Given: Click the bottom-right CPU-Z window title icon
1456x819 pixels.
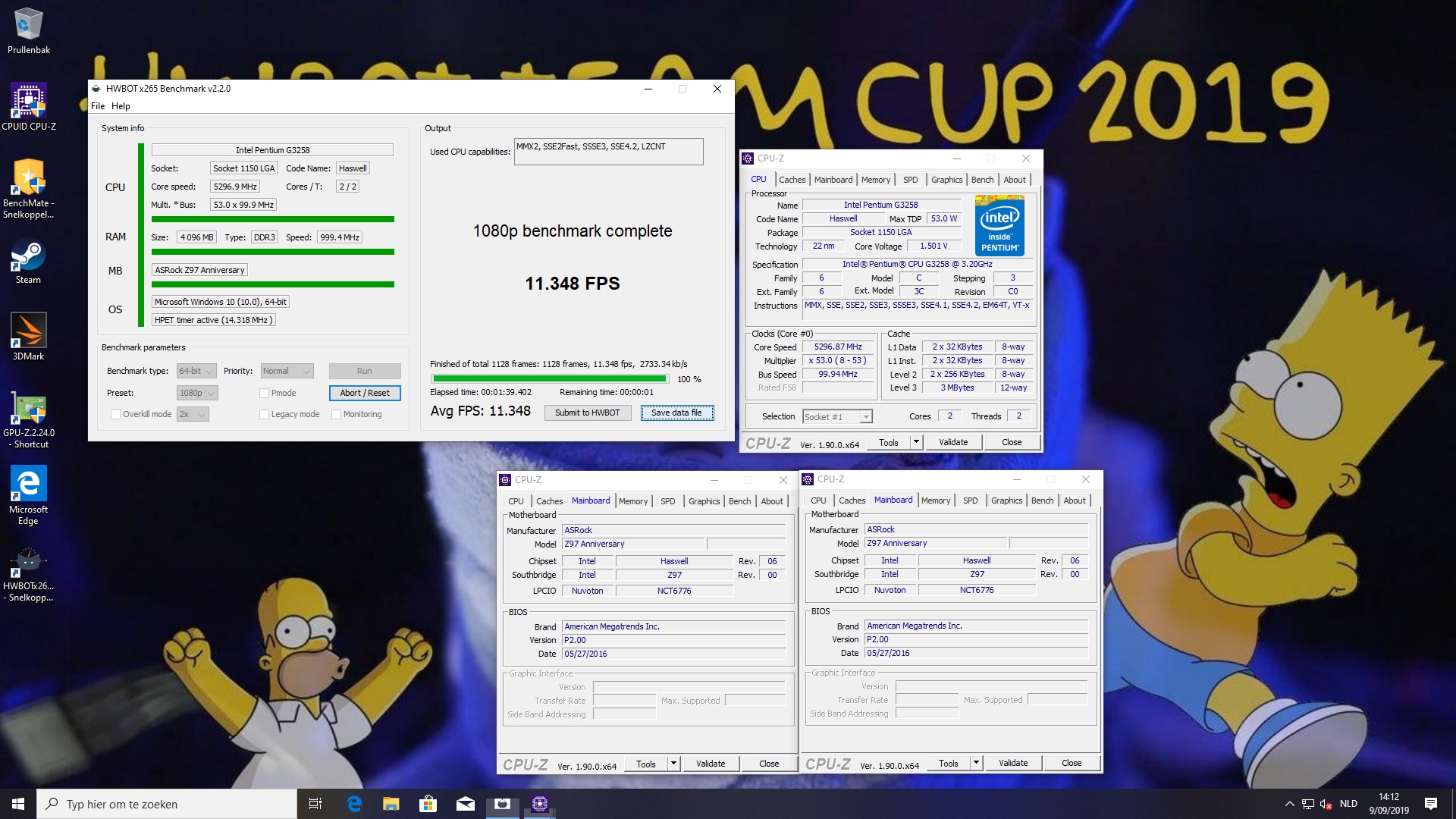Looking at the screenshot, I should point(808,479).
